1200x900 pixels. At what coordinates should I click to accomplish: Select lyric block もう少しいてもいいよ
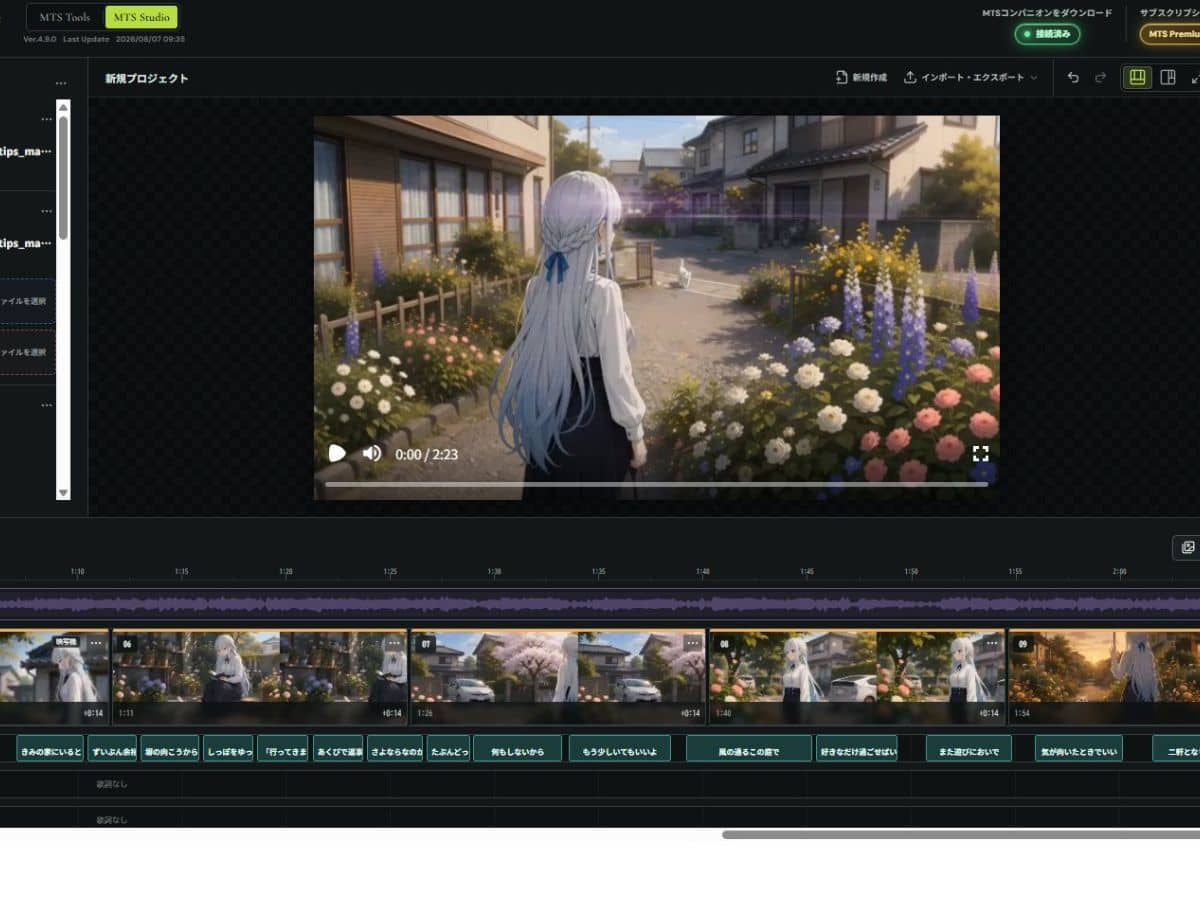tap(619, 749)
